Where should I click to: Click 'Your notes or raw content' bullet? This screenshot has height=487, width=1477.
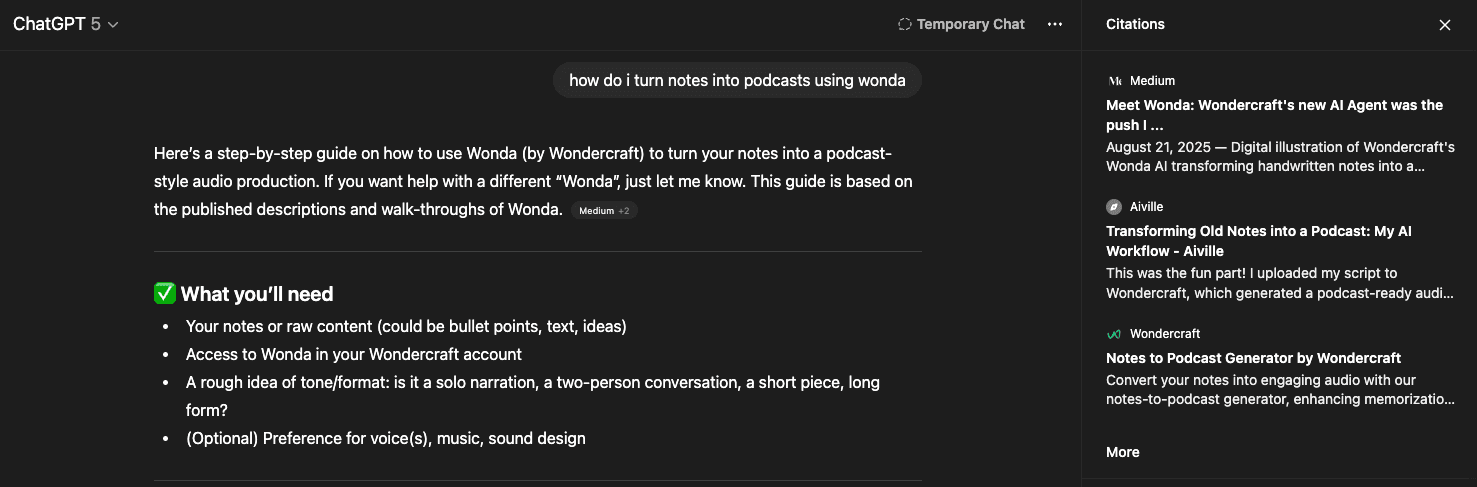coord(406,326)
